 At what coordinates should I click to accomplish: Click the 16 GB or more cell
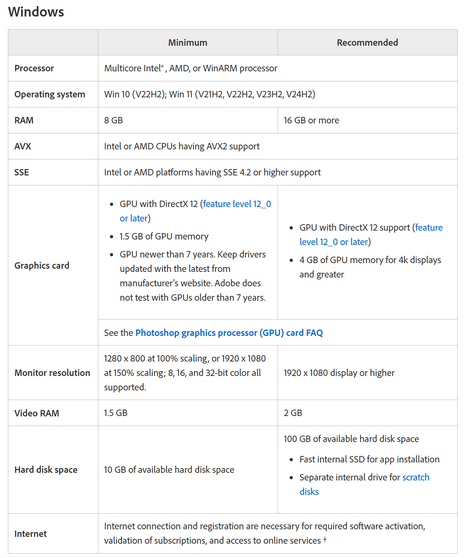click(x=368, y=120)
